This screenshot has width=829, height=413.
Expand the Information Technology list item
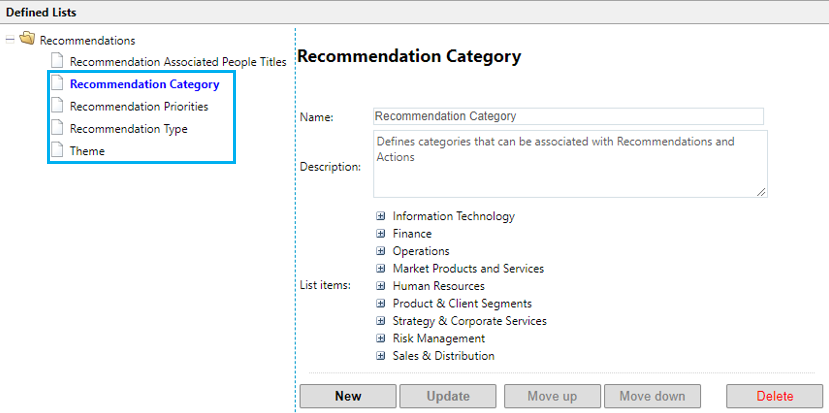[x=381, y=216]
